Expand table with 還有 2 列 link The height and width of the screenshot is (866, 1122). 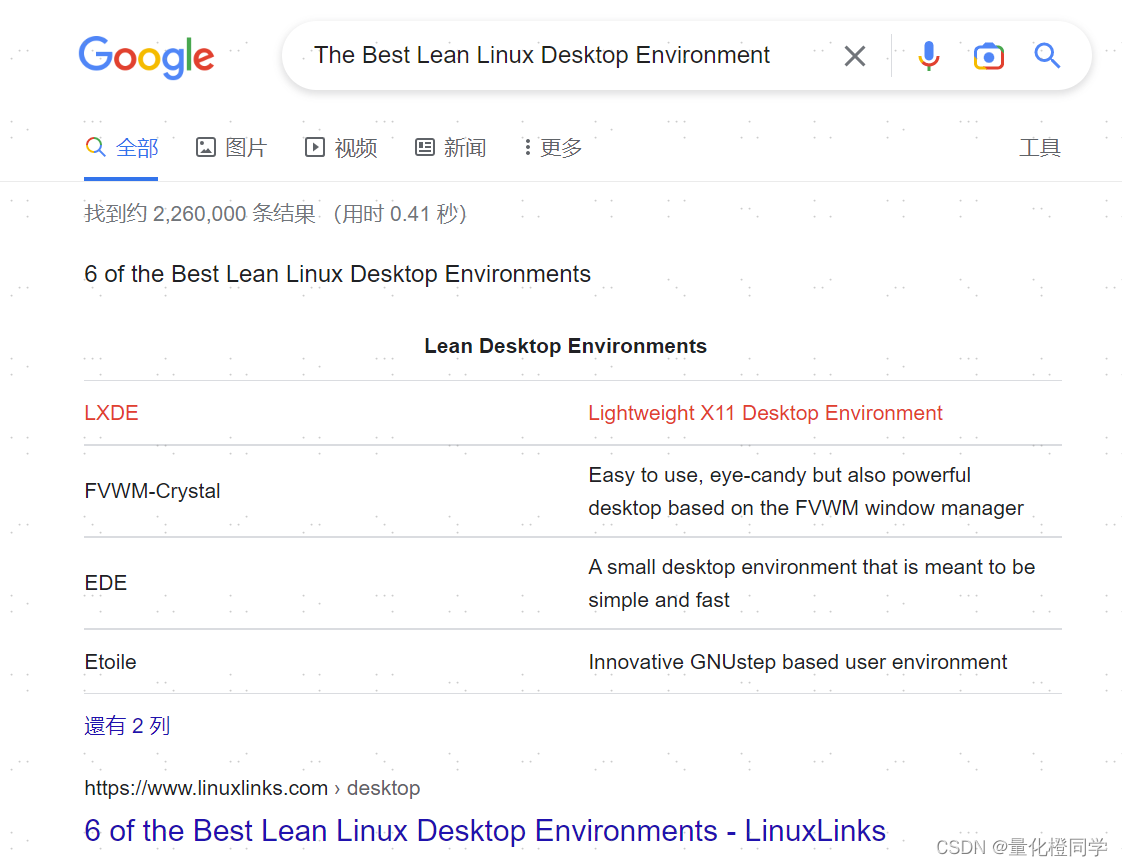point(127,726)
